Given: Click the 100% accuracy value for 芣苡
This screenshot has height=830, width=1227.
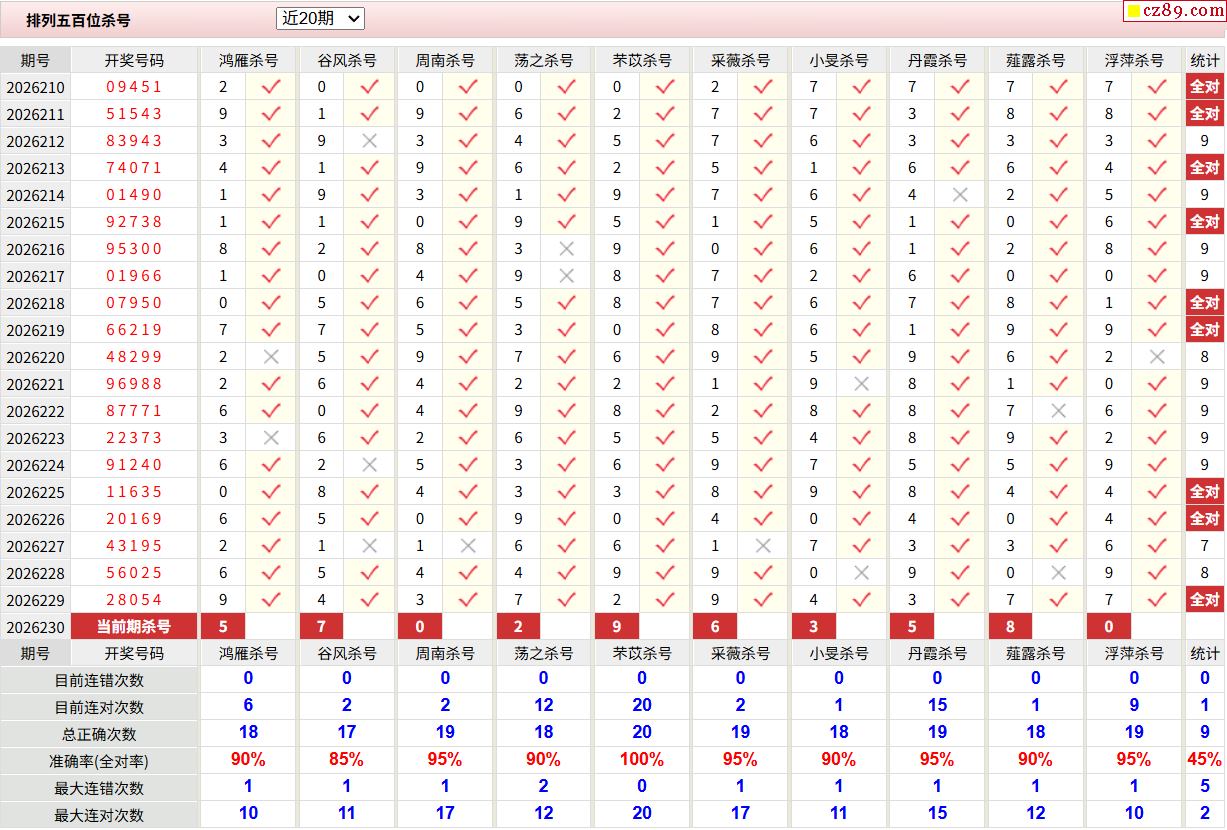Looking at the screenshot, I should tap(642, 760).
